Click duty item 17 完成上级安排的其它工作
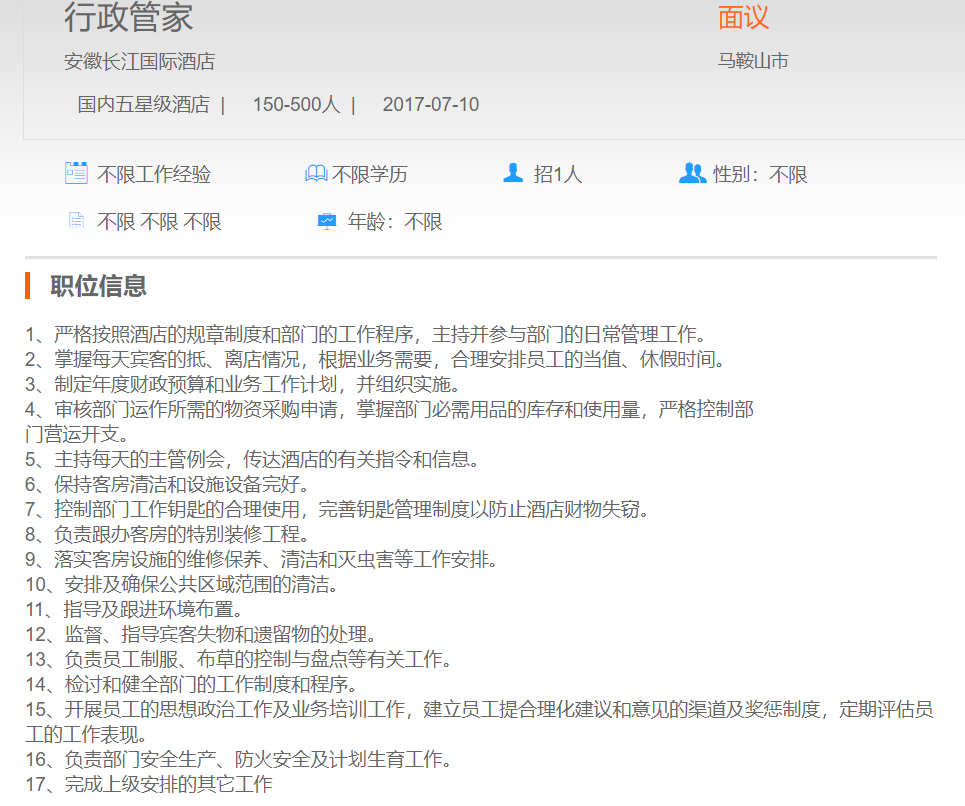This screenshot has width=965, height=806. (149, 784)
